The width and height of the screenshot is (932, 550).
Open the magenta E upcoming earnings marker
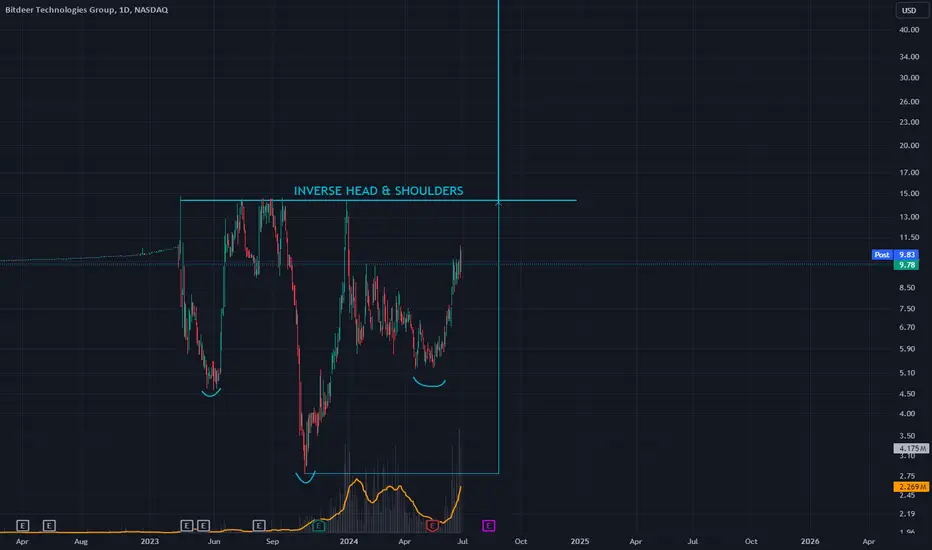pyautogui.click(x=489, y=526)
